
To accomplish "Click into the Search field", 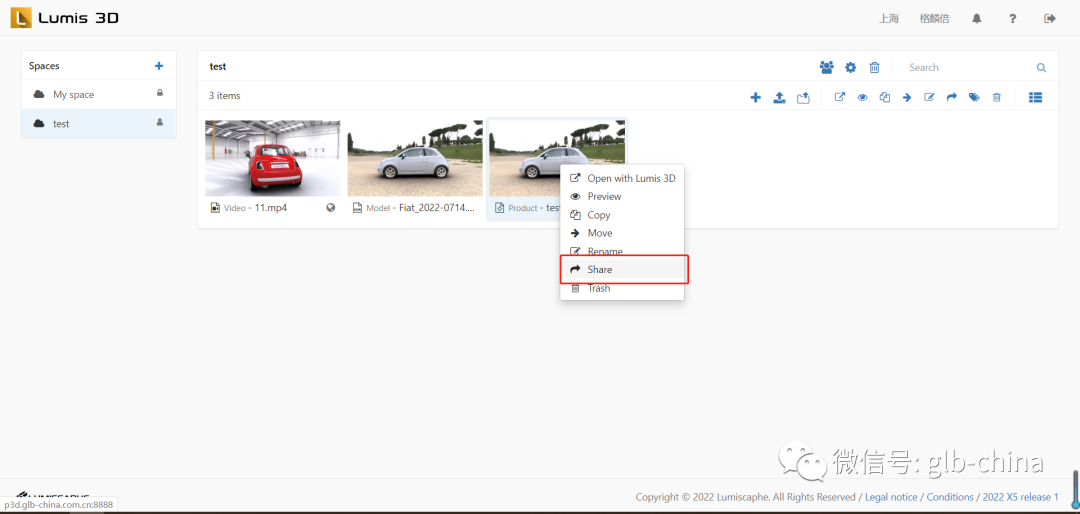I will [x=968, y=68].
